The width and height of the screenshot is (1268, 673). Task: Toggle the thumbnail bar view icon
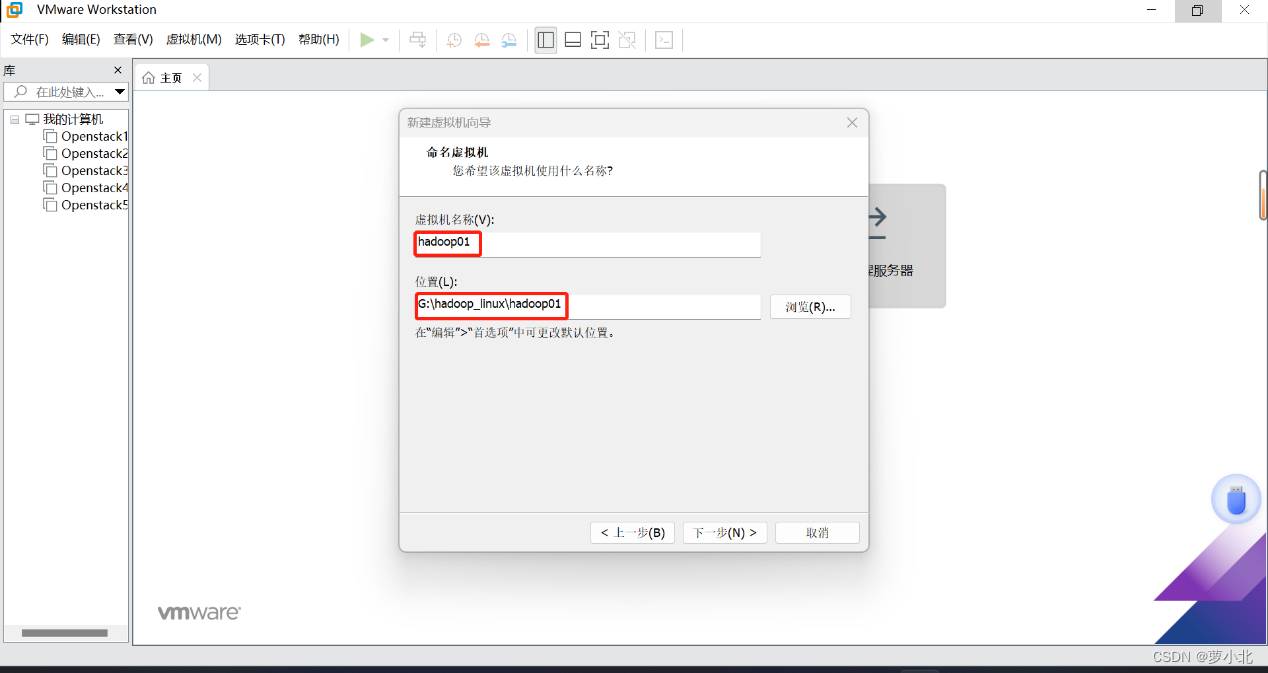click(573, 40)
